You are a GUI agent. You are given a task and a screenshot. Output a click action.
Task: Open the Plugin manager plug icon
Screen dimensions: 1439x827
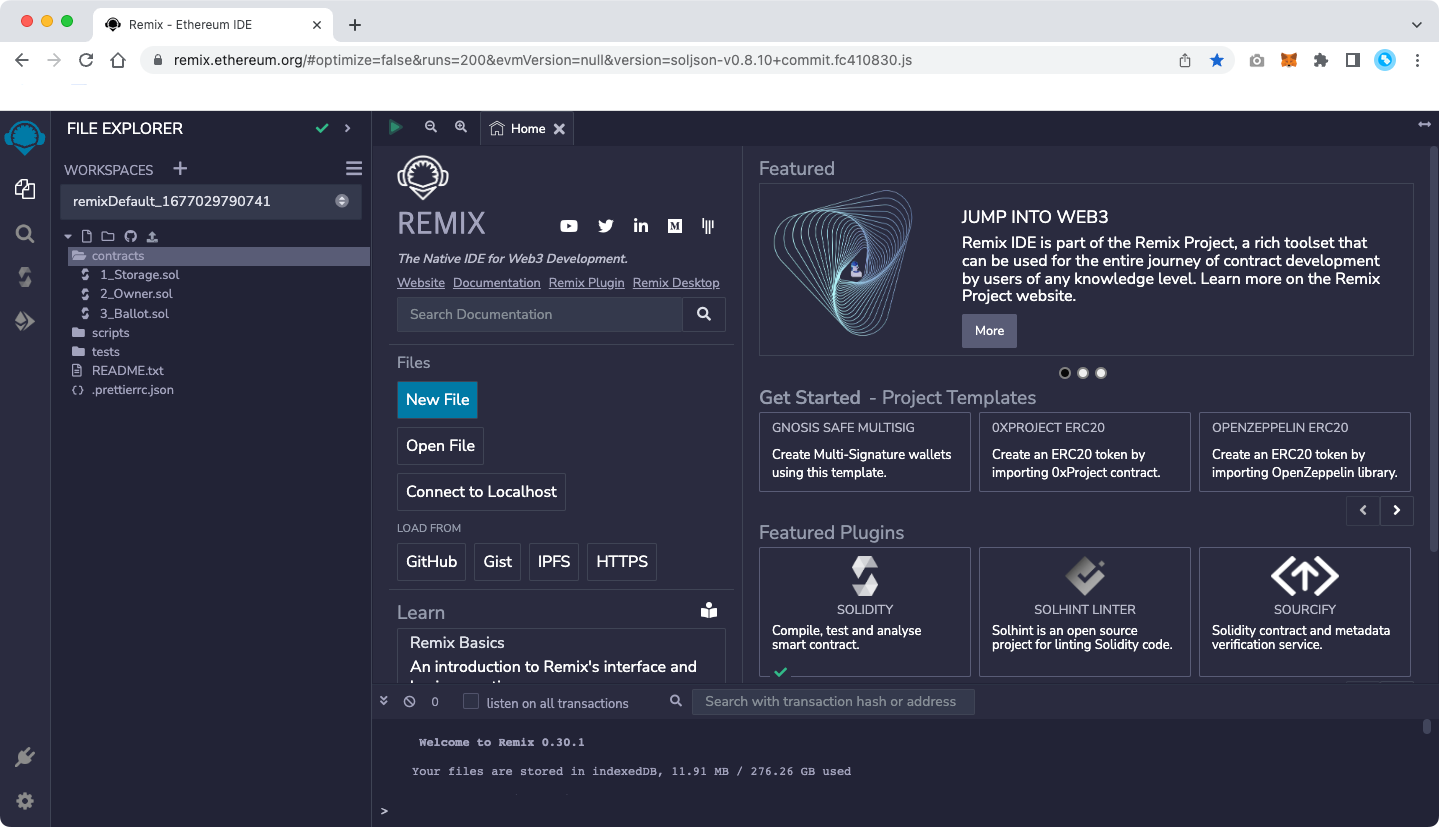(x=25, y=757)
